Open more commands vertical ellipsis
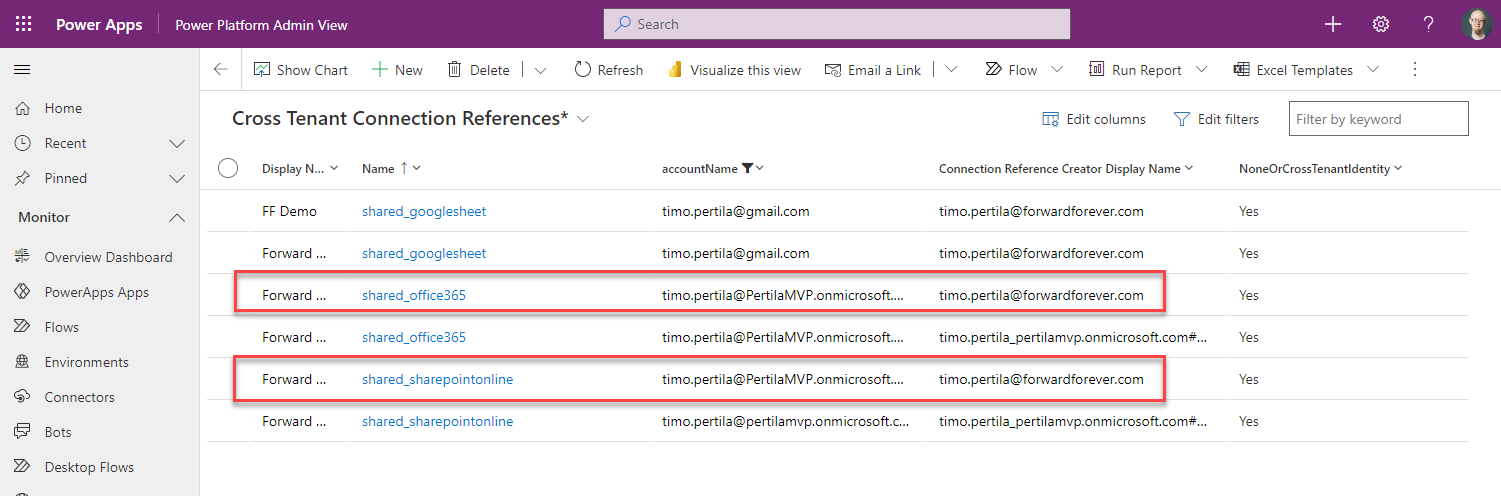Viewport: 1501px width, 496px height. 1414,70
